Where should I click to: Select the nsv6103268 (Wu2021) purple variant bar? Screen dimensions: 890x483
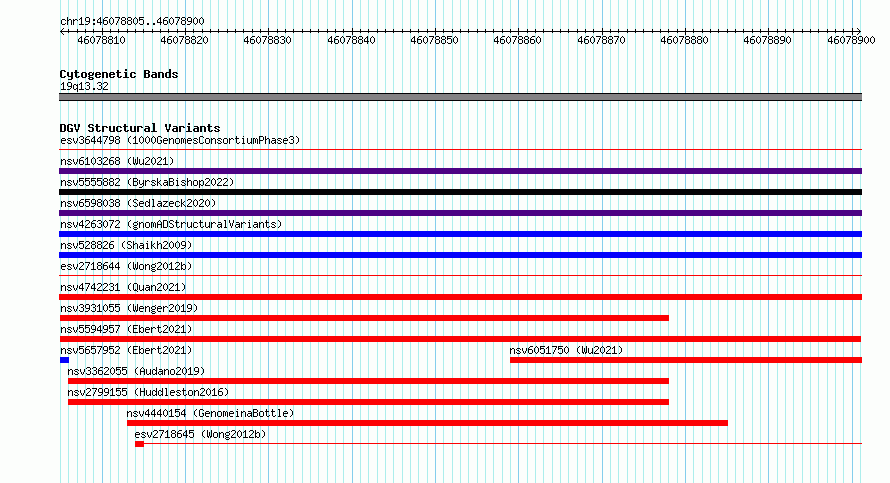(x=460, y=171)
